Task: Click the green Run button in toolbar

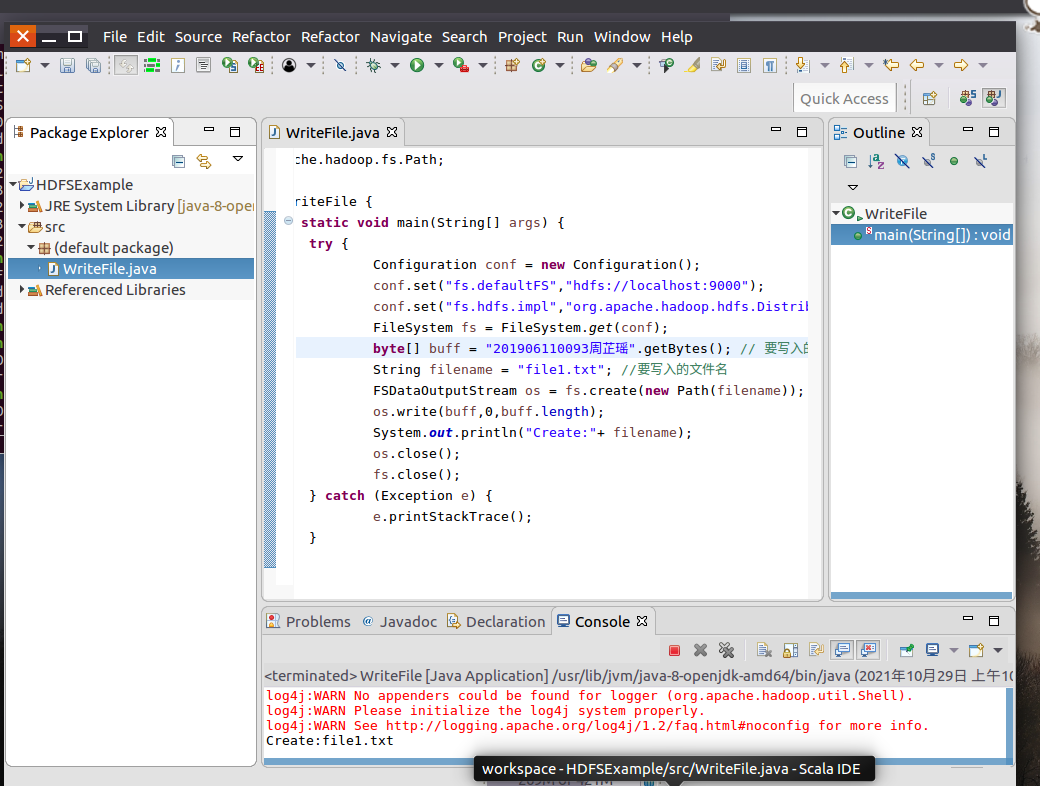Action: point(416,65)
